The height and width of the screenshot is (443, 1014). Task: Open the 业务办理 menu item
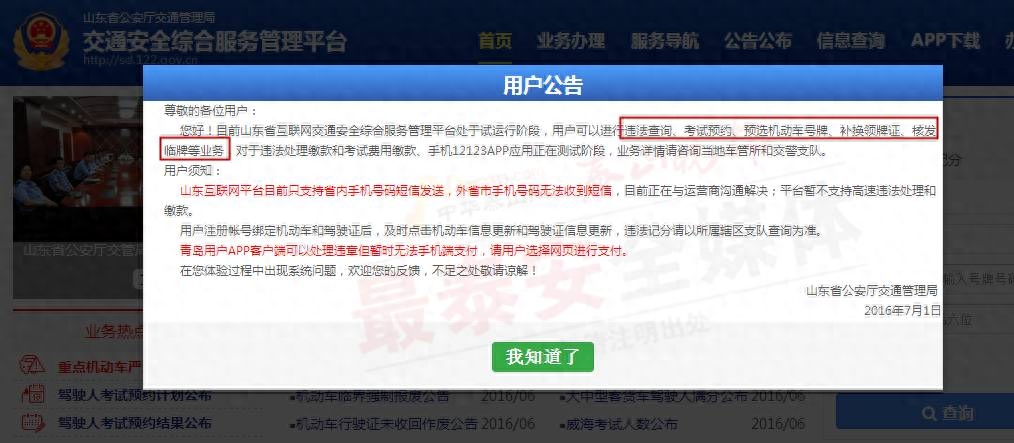tap(570, 41)
